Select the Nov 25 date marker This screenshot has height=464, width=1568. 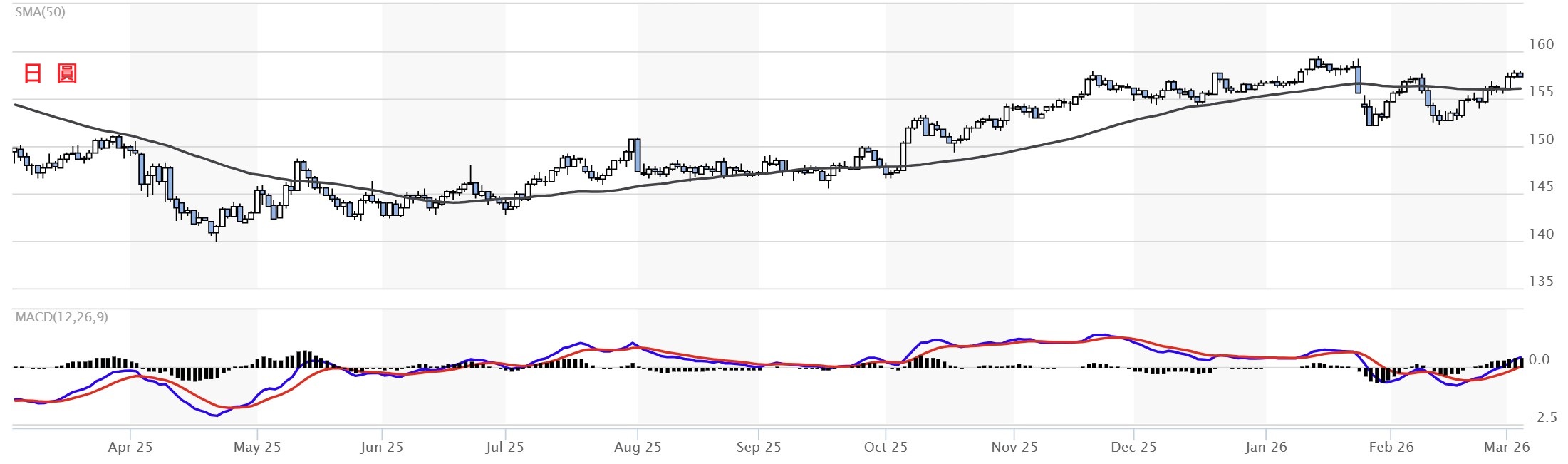pyautogui.click(x=1014, y=448)
